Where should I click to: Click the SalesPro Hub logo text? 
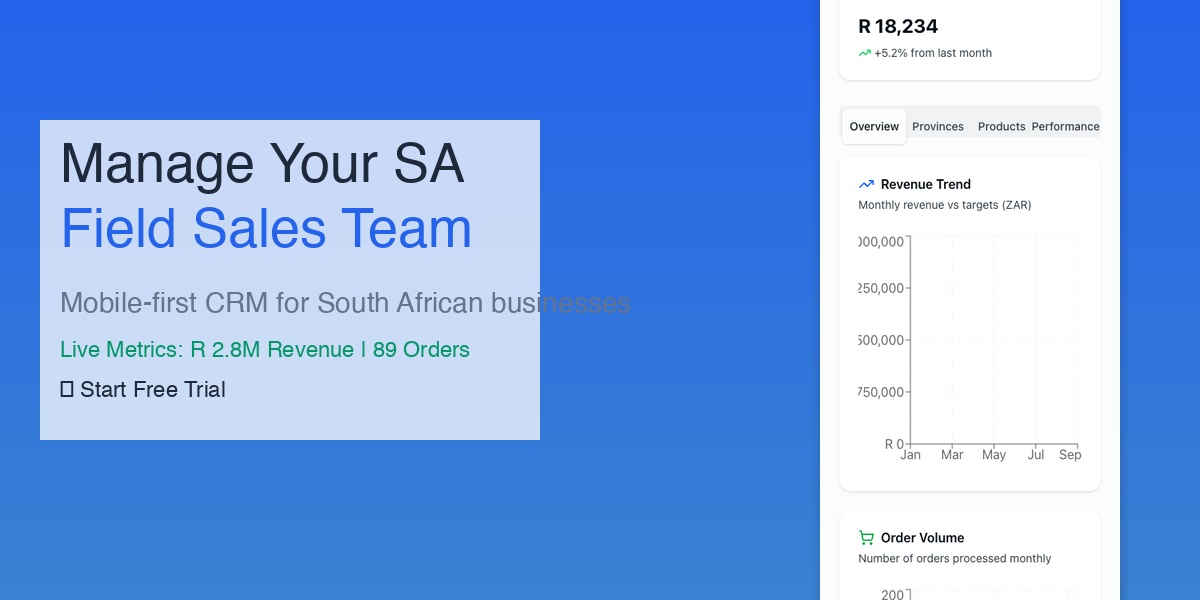(x=158, y=74)
